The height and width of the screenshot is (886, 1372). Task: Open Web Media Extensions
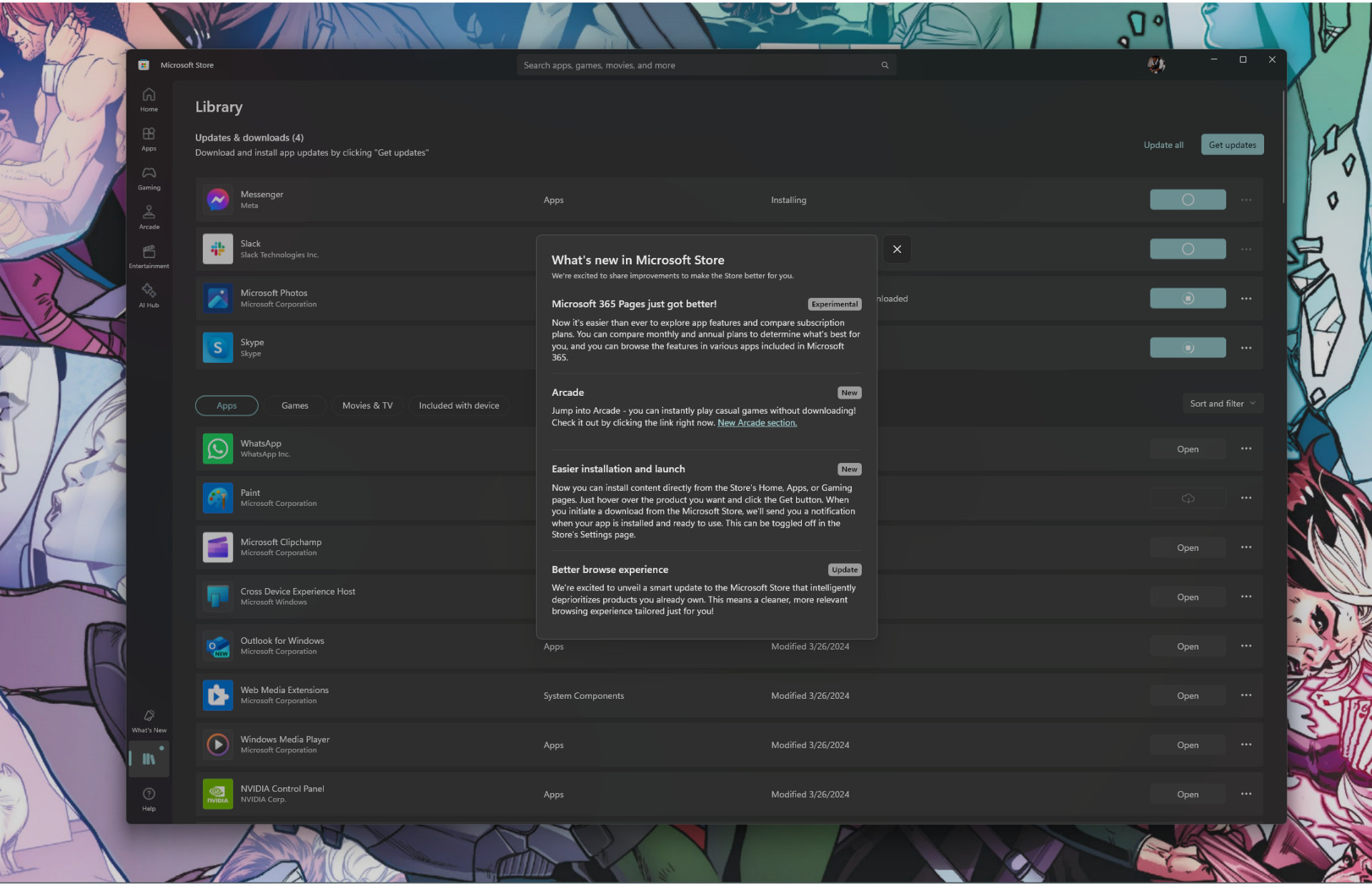click(x=1188, y=695)
